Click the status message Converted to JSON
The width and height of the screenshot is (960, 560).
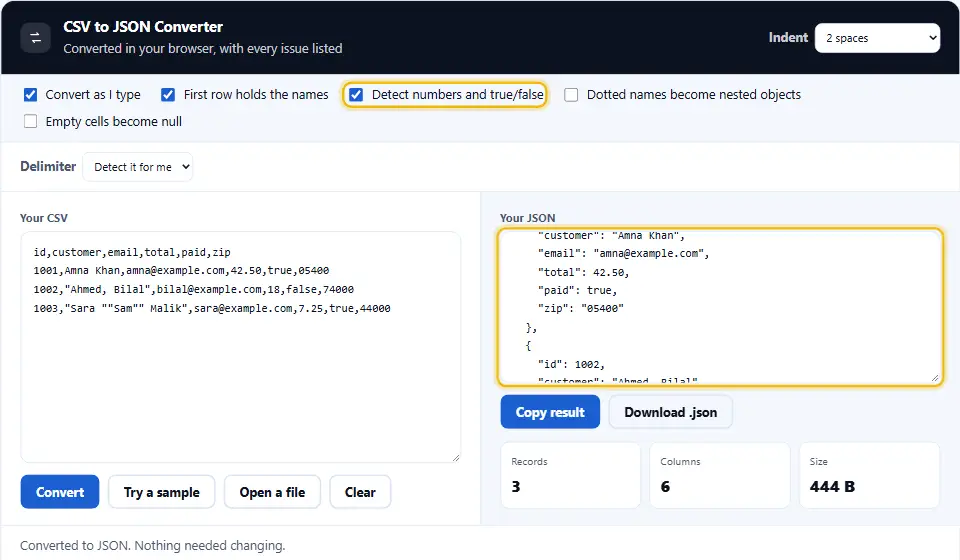pos(152,545)
